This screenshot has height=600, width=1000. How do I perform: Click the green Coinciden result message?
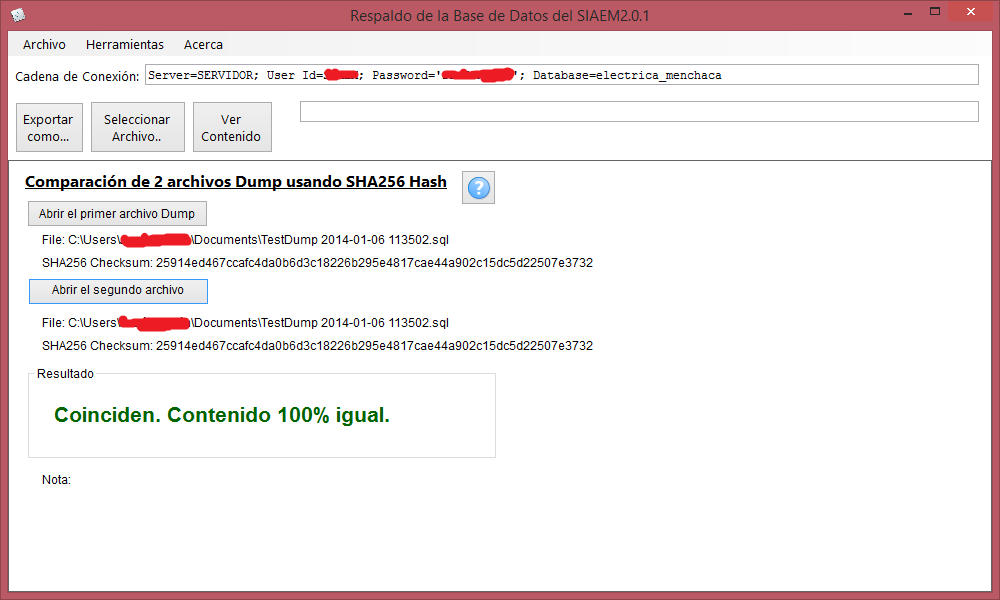(222, 415)
